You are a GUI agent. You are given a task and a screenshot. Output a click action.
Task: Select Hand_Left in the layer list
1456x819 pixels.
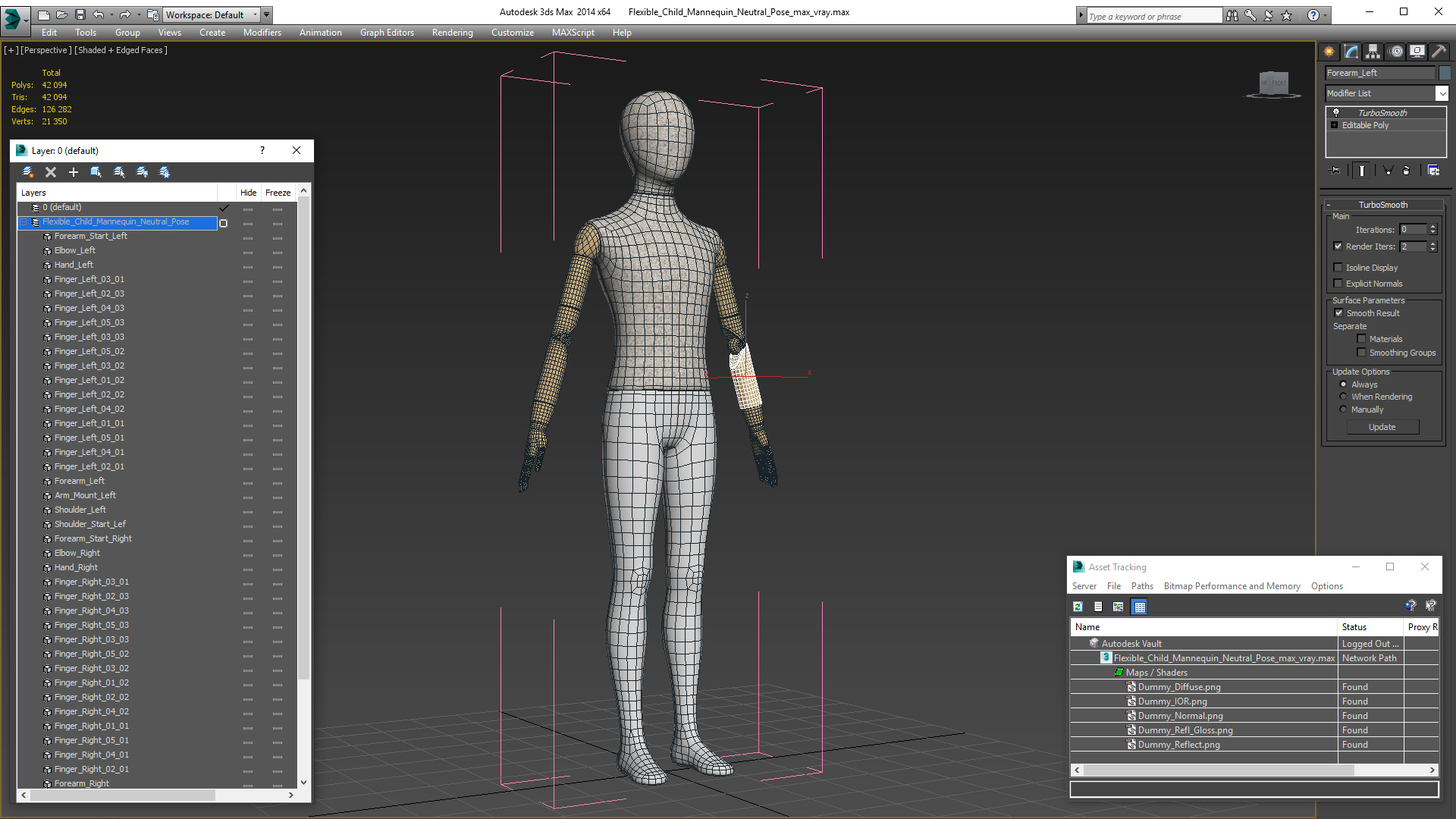[x=74, y=265]
